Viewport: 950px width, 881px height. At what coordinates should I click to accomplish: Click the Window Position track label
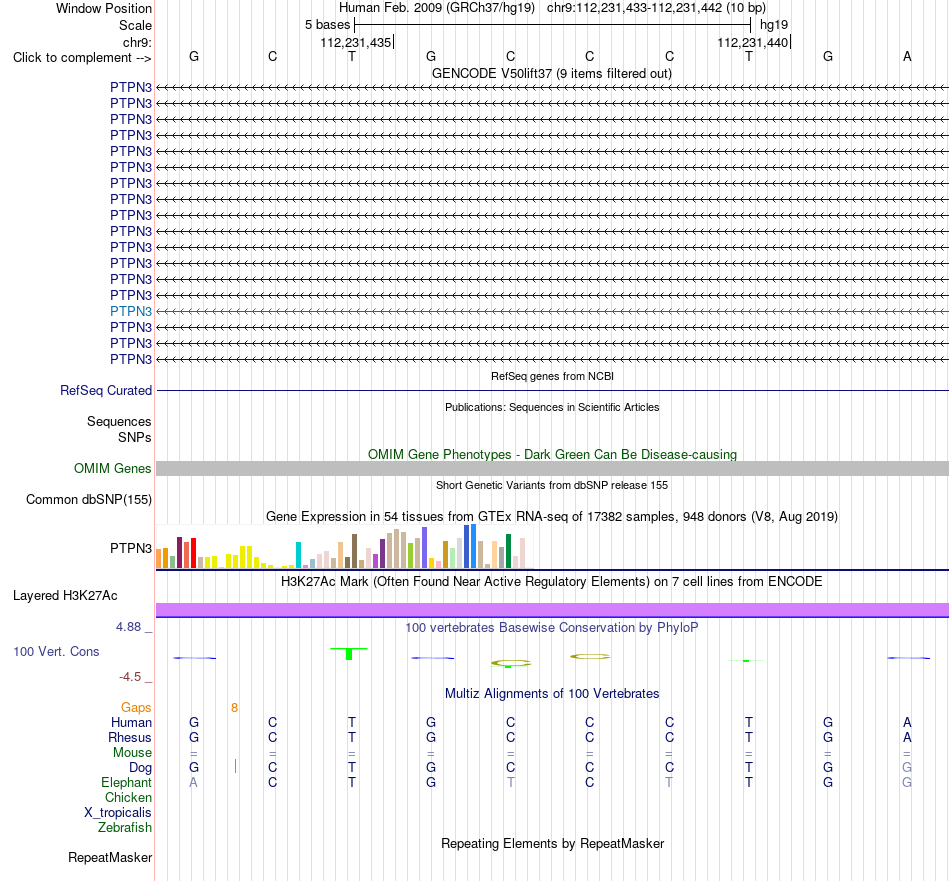(104, 8)
